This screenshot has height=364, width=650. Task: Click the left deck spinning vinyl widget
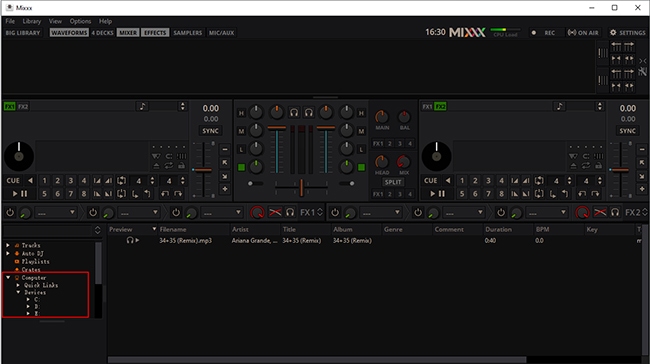click(x=19, y=156)
